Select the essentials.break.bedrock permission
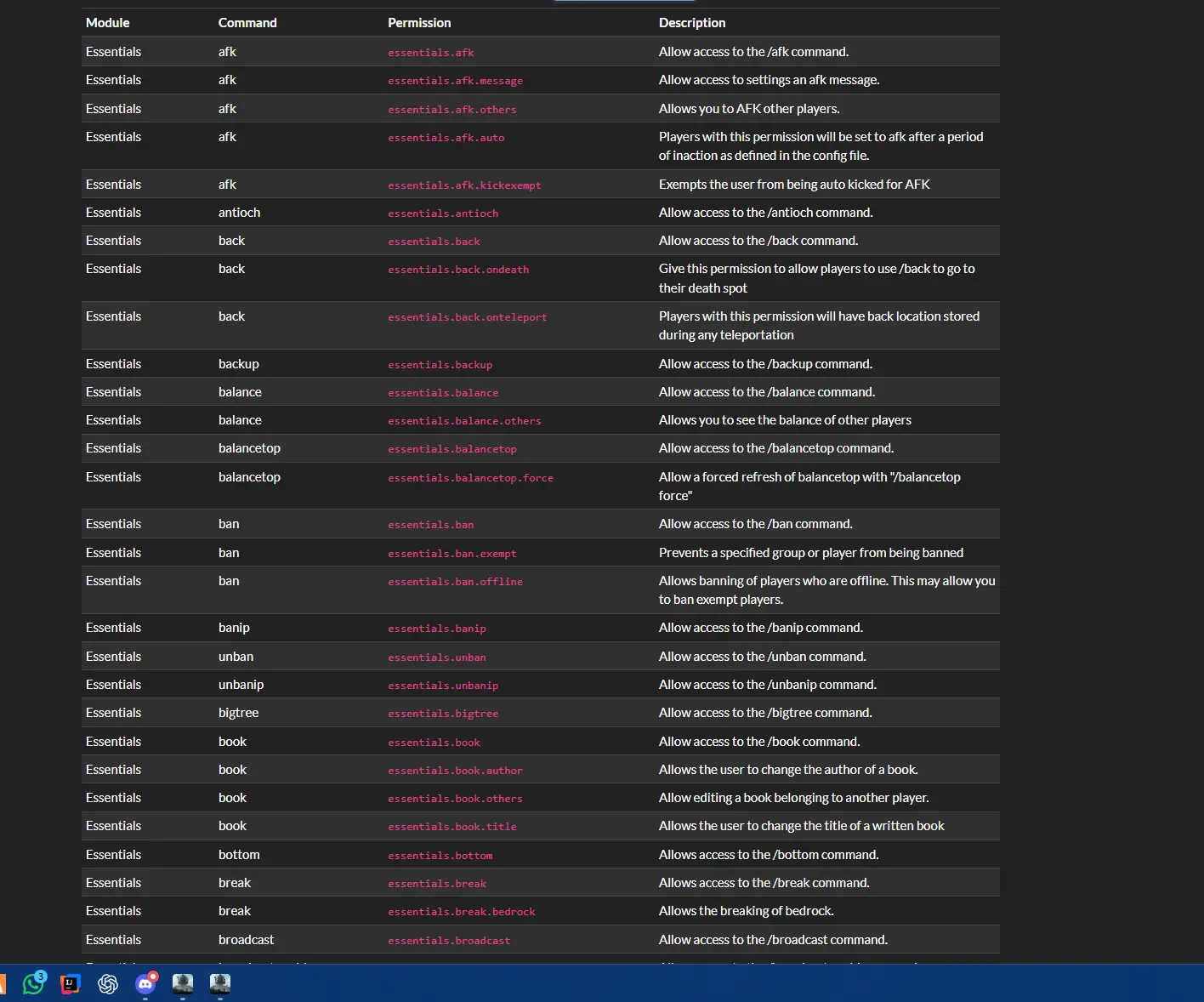1204x1002 pixels. click(462, 912)
